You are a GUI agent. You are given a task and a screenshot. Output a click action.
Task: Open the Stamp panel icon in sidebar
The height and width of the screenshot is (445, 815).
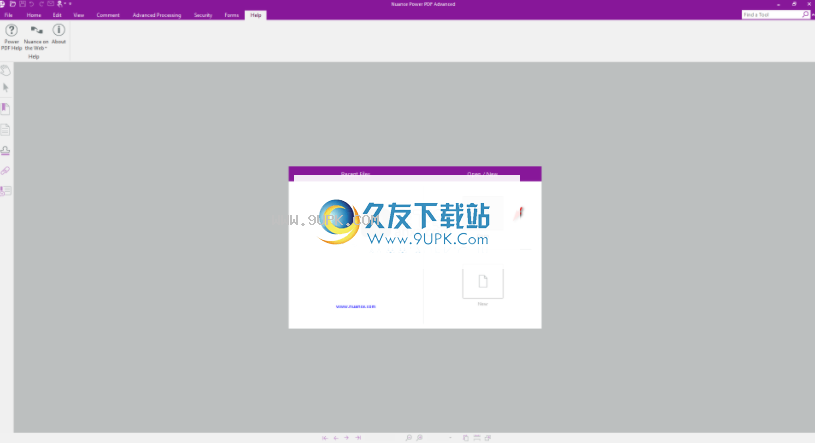point(6,151)
